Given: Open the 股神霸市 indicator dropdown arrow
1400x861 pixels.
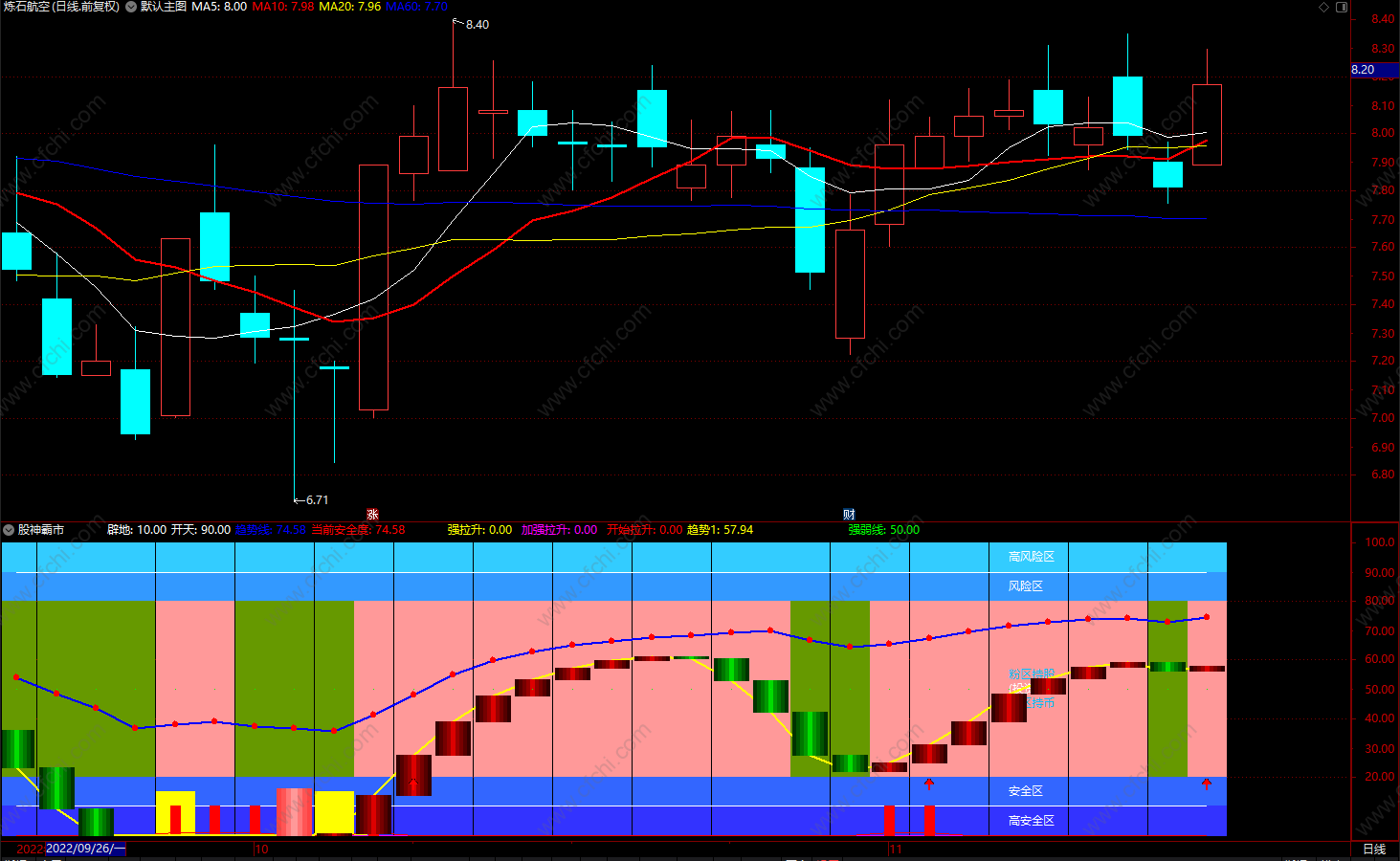Looking at the screenshot, I should pos(9,530).
